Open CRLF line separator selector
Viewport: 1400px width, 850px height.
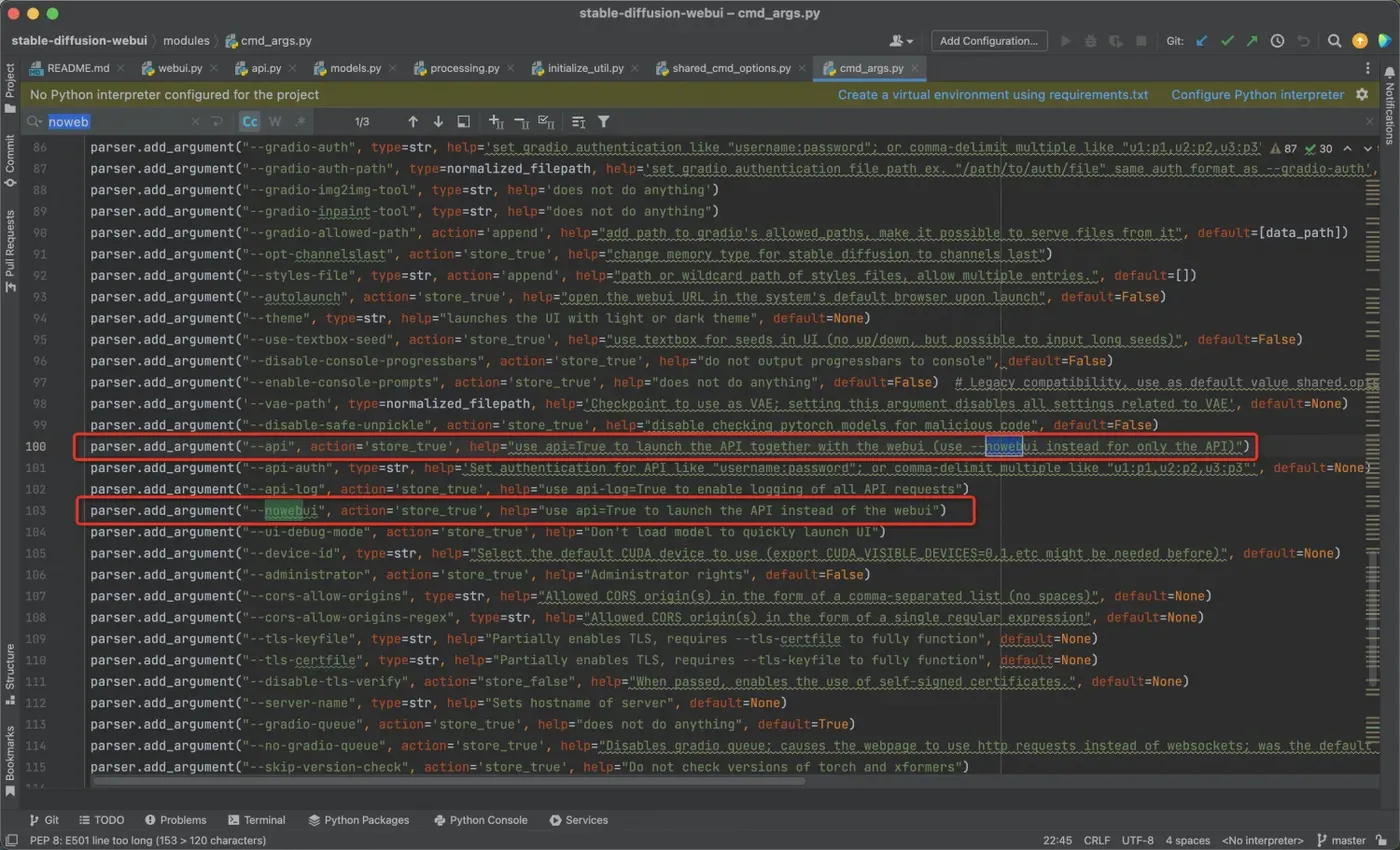pos(1097,840)
